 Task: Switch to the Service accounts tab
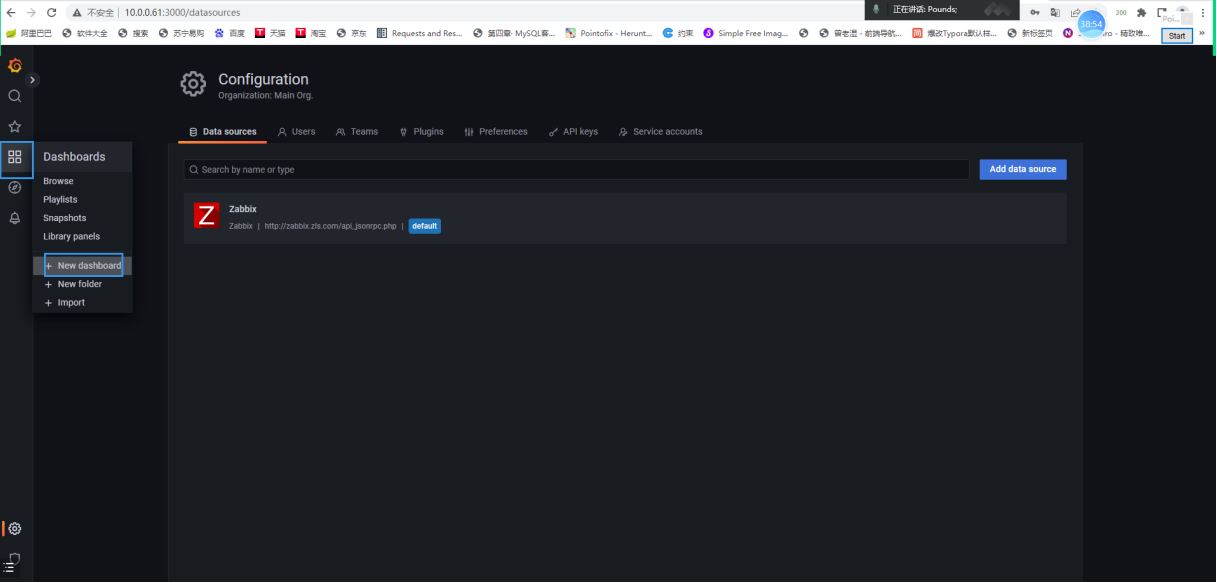click(660, 132)
